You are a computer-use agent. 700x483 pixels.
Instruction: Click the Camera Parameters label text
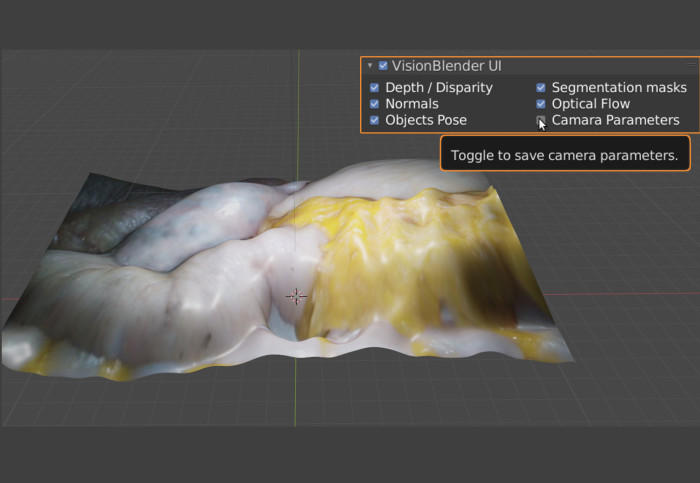coord(615,120)
